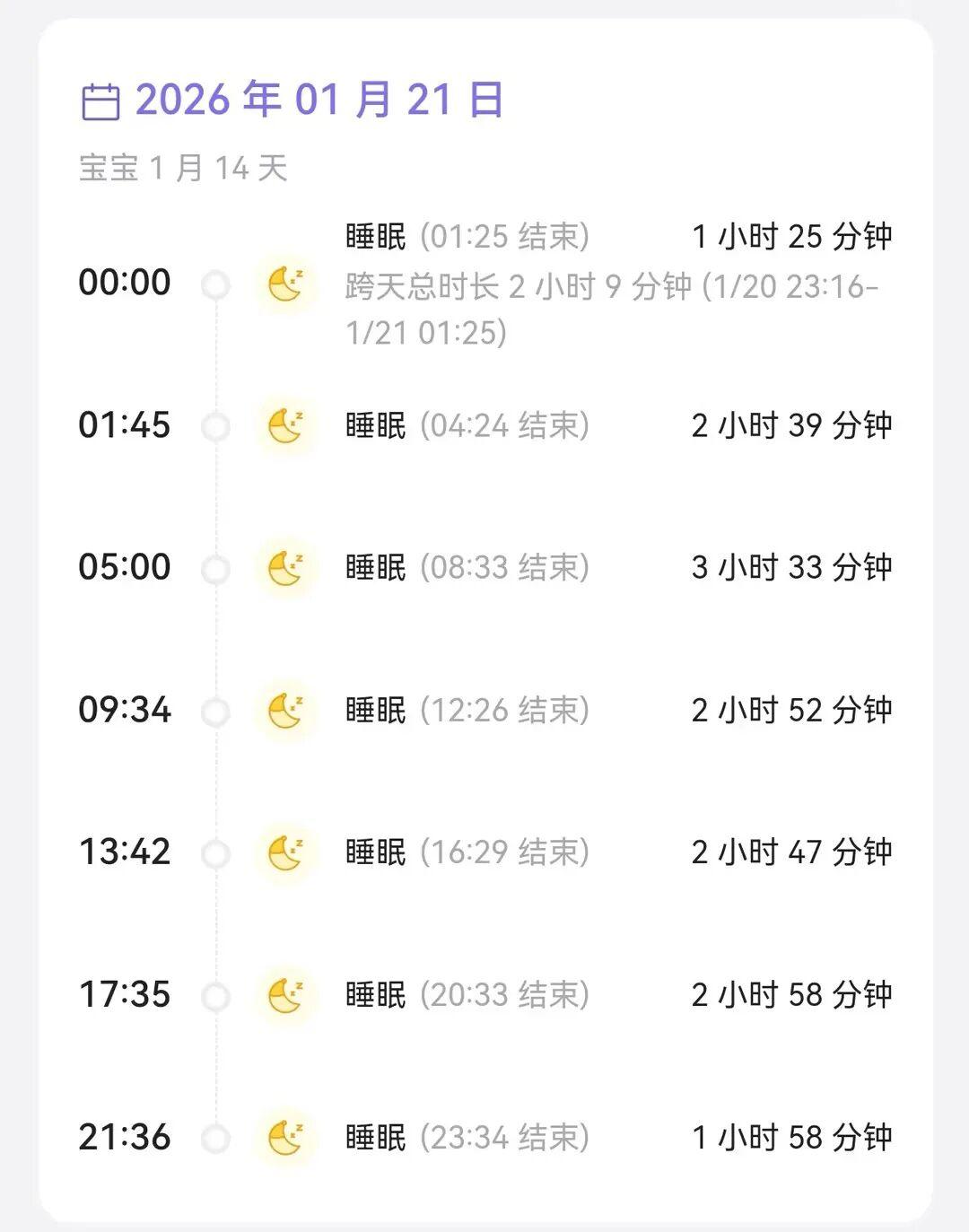Viewport: 969px width, 1232px height.
Task: Click the 宝宝 1月14天 age label
Action: tap(183, 168)
